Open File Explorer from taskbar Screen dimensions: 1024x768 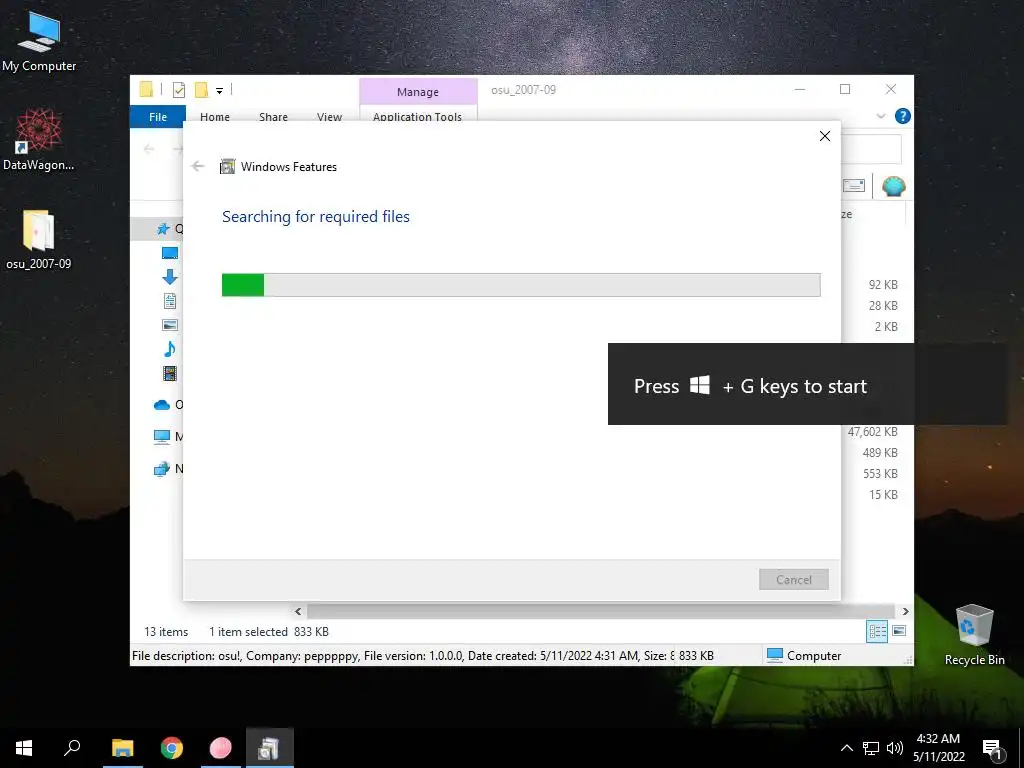[122, 748]
